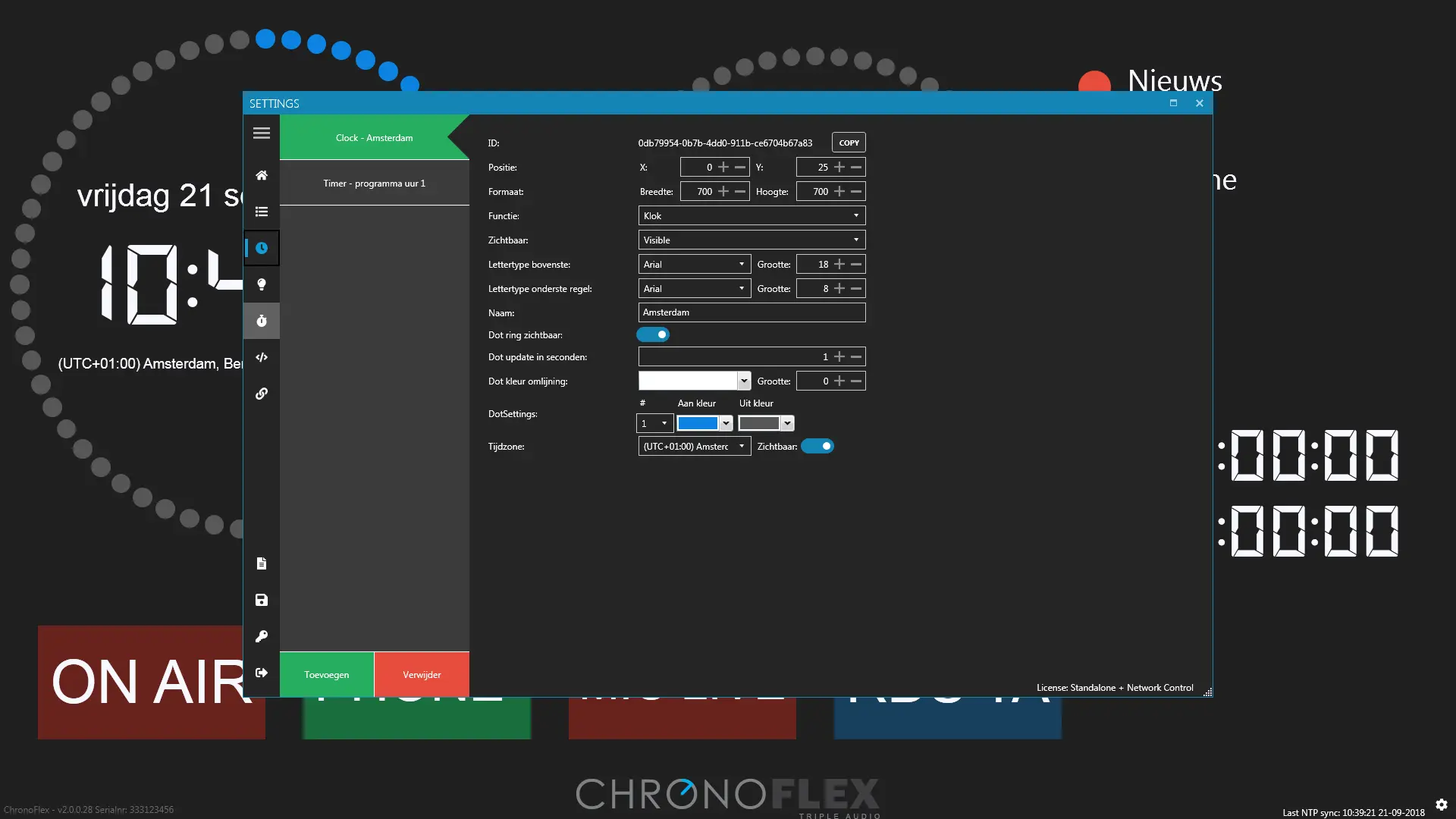This screenshot has width=1456, height=819.
Task: Click the Last NTP sync status text
Action: coord(1354,812)
